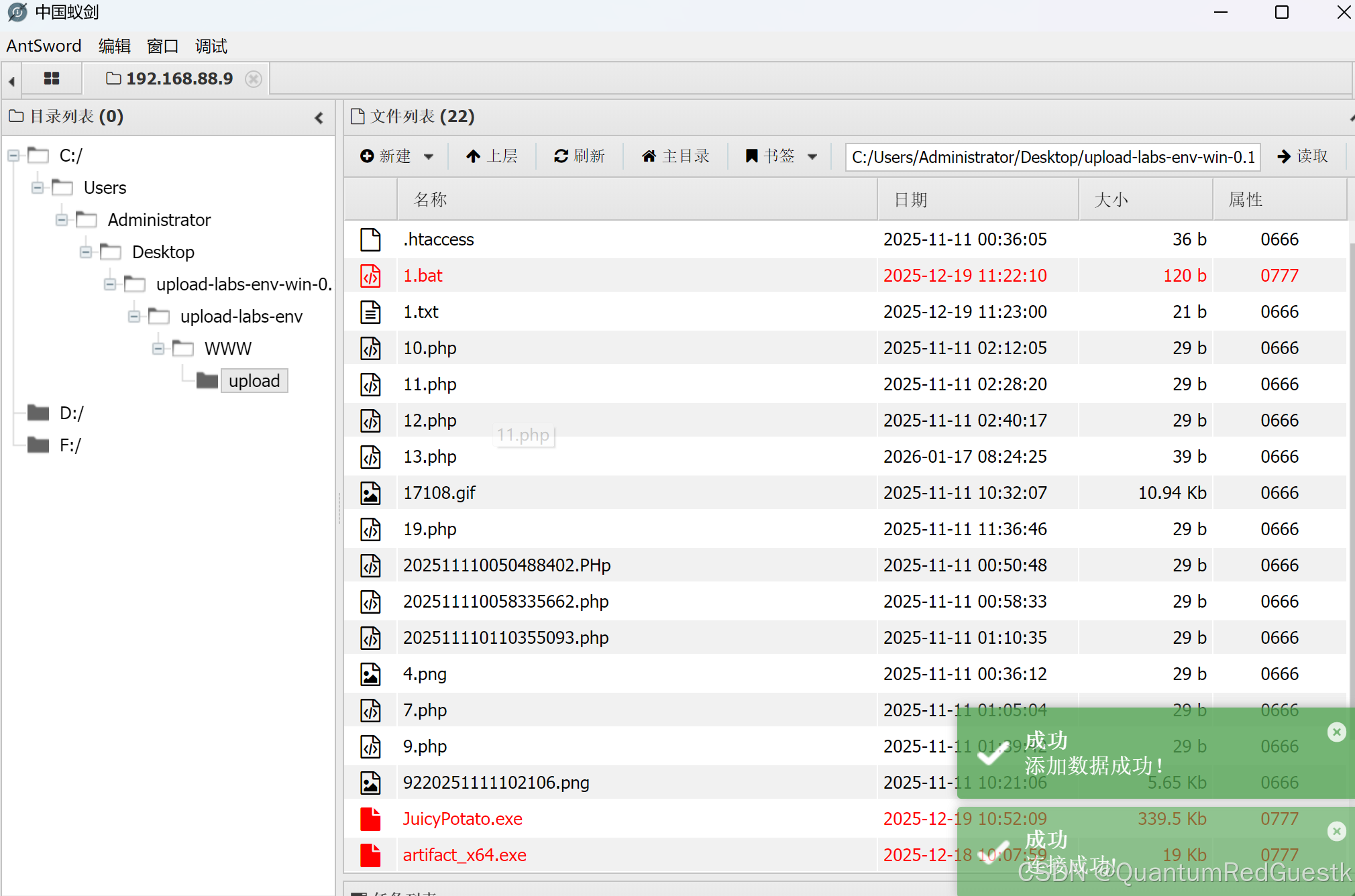
Task: Click the refresh 刷新 button
Action: [x=580, y=156]
